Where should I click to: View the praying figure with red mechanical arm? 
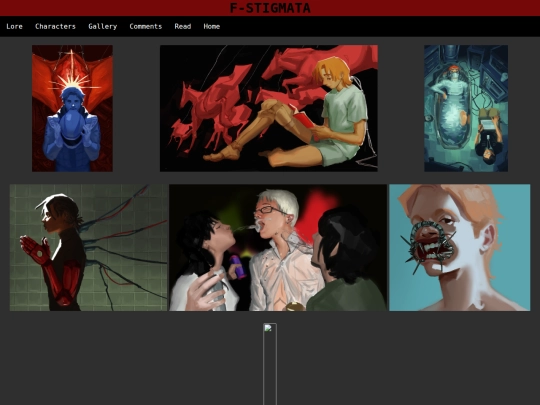[89, 248]
